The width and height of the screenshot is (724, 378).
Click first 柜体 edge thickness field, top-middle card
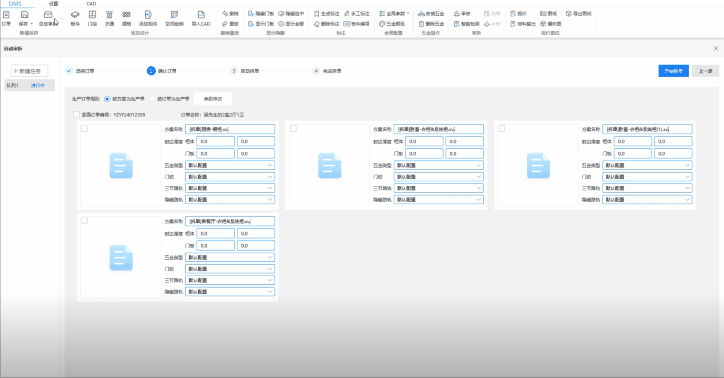click(424, 141)
